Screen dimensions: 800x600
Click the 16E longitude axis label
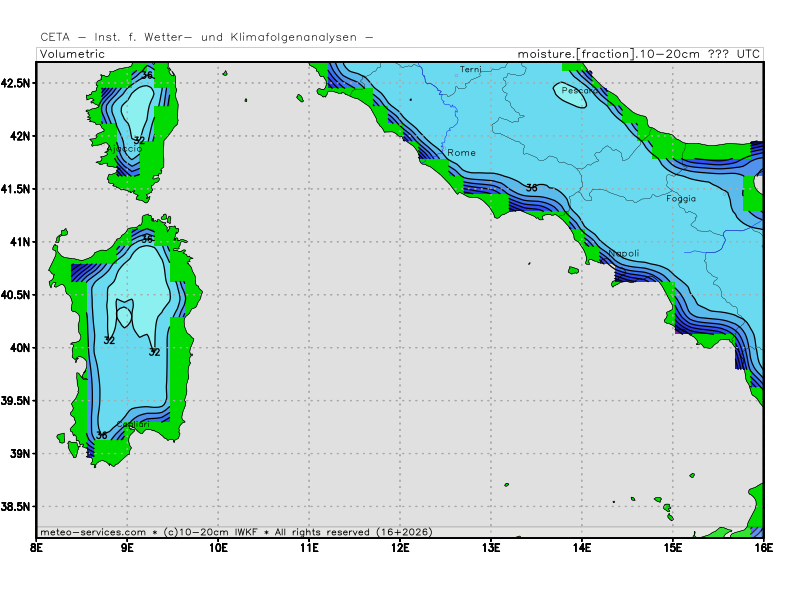click(x=763, y=548)
